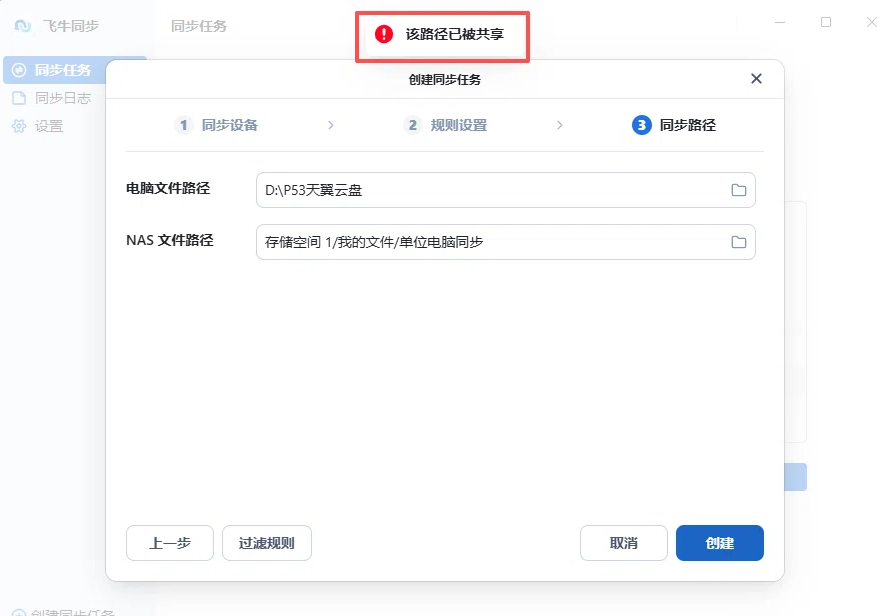Open 同步任务 sidebar icon

(19, 70)
